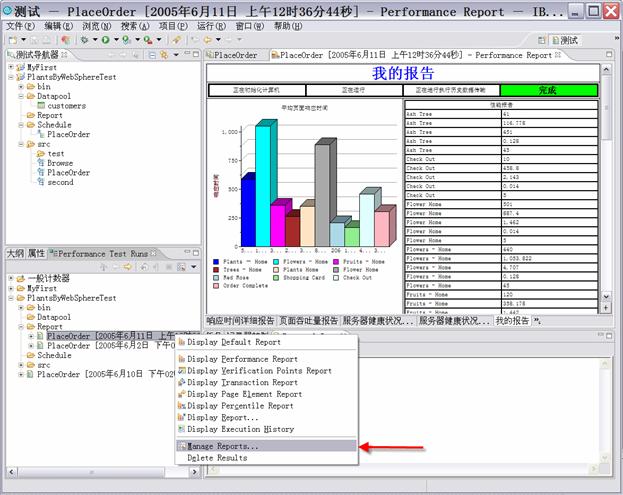Click the Browse test icon under src
Image resolution: width=623 pixels, height=495 pixels.
tap(40, 163)
